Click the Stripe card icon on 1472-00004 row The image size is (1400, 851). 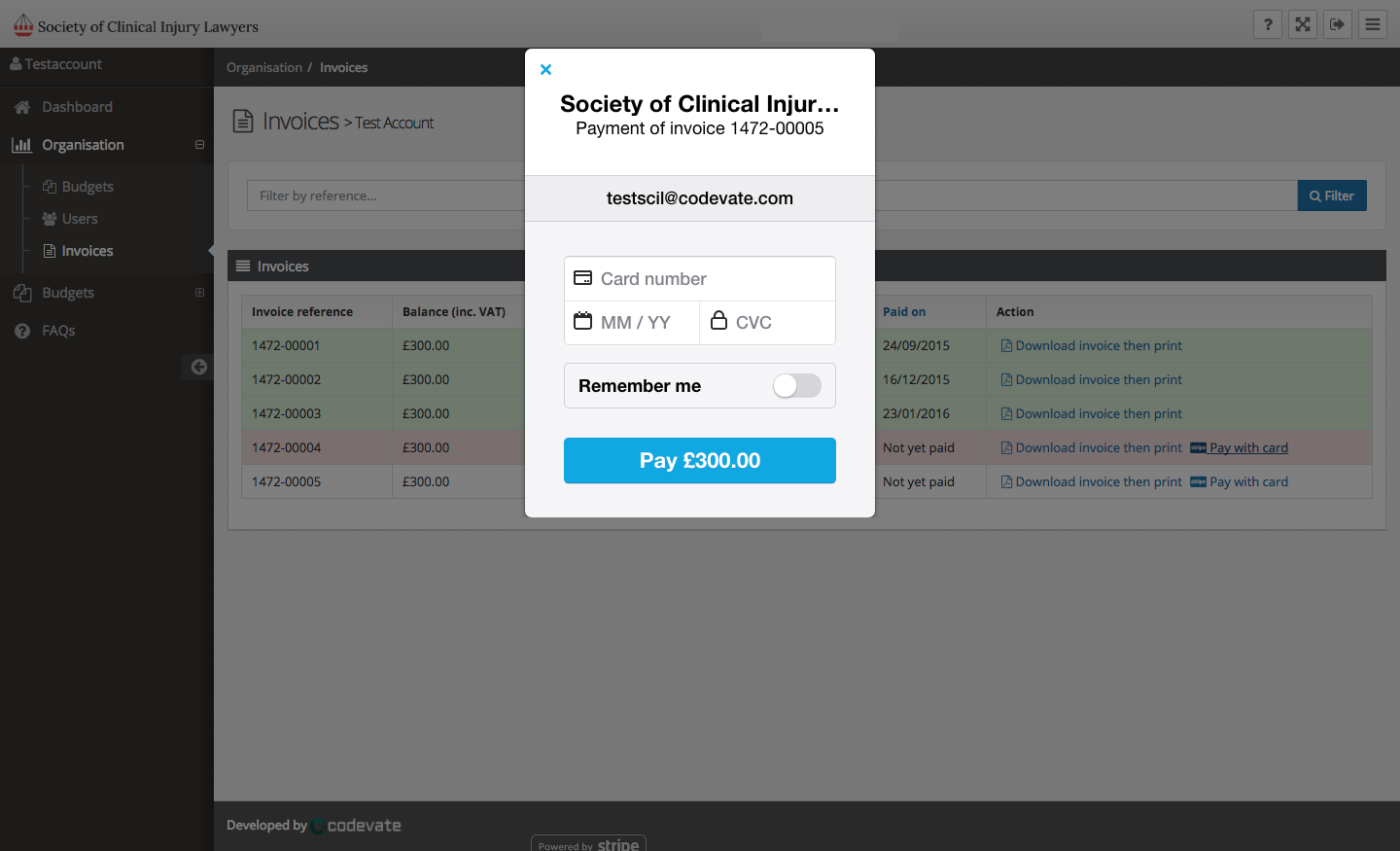pyautogui.click(x=1198, y=448)
